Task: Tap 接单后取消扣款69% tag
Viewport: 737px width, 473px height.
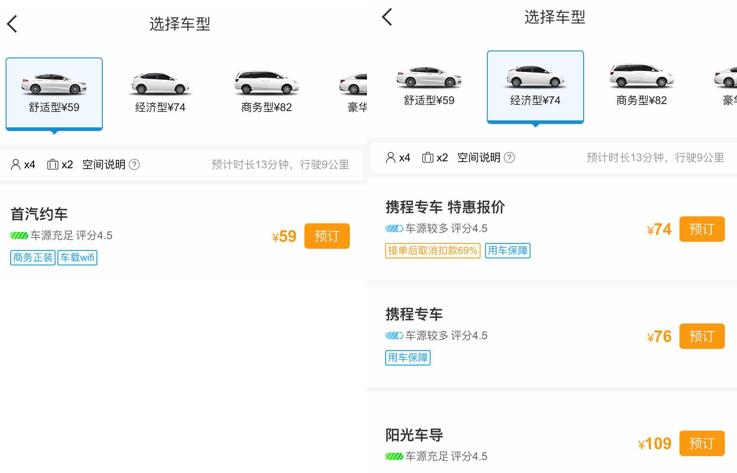Action: [432, 251]
